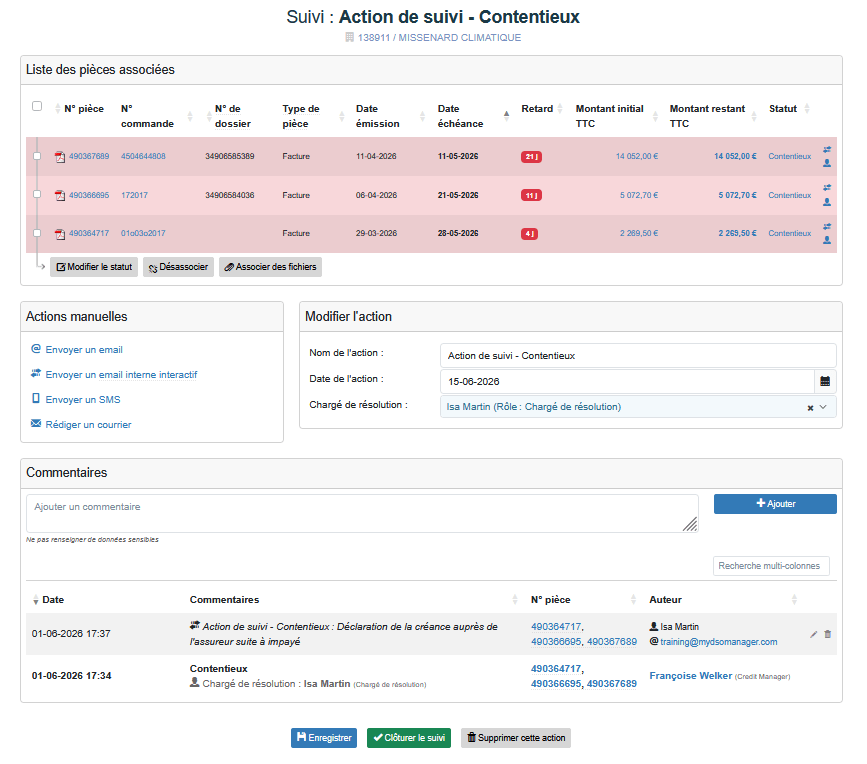
Task: Tick the select-all checkbox in the header
Action: click(x=37, y=106)
